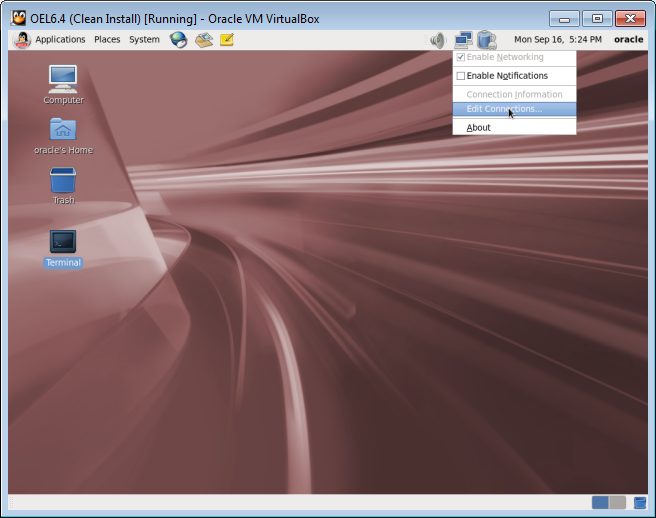This screenshot has height=518, width=656.
Task: Choose Edit Connections... menu entry
Action: click(514, 109)
